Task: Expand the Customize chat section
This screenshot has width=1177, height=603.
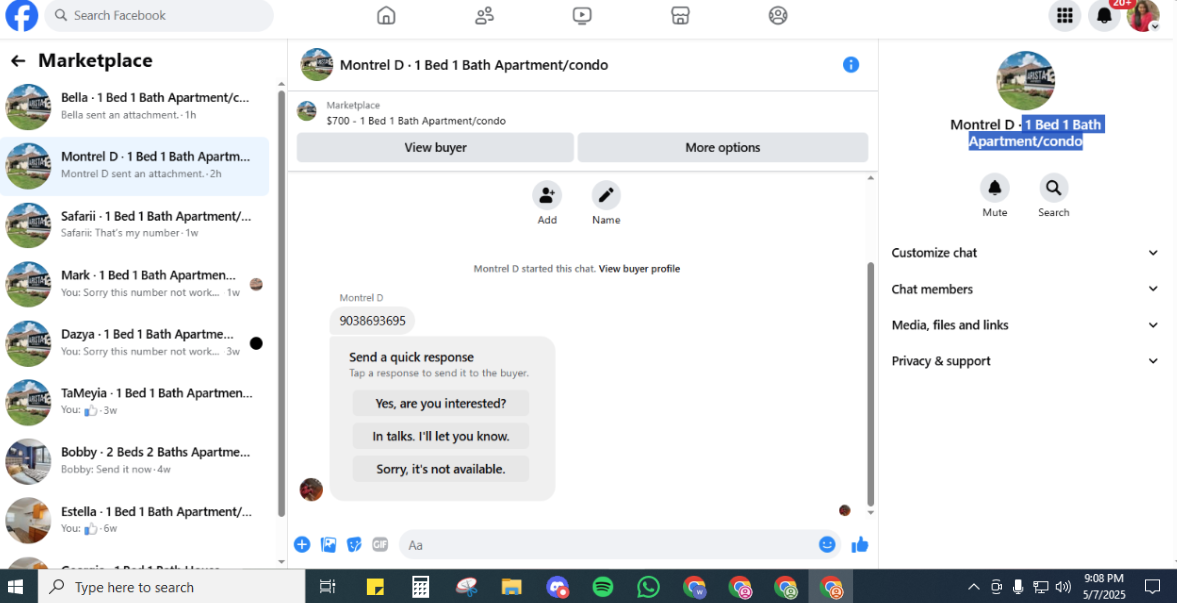Action: pos(1025,253)
